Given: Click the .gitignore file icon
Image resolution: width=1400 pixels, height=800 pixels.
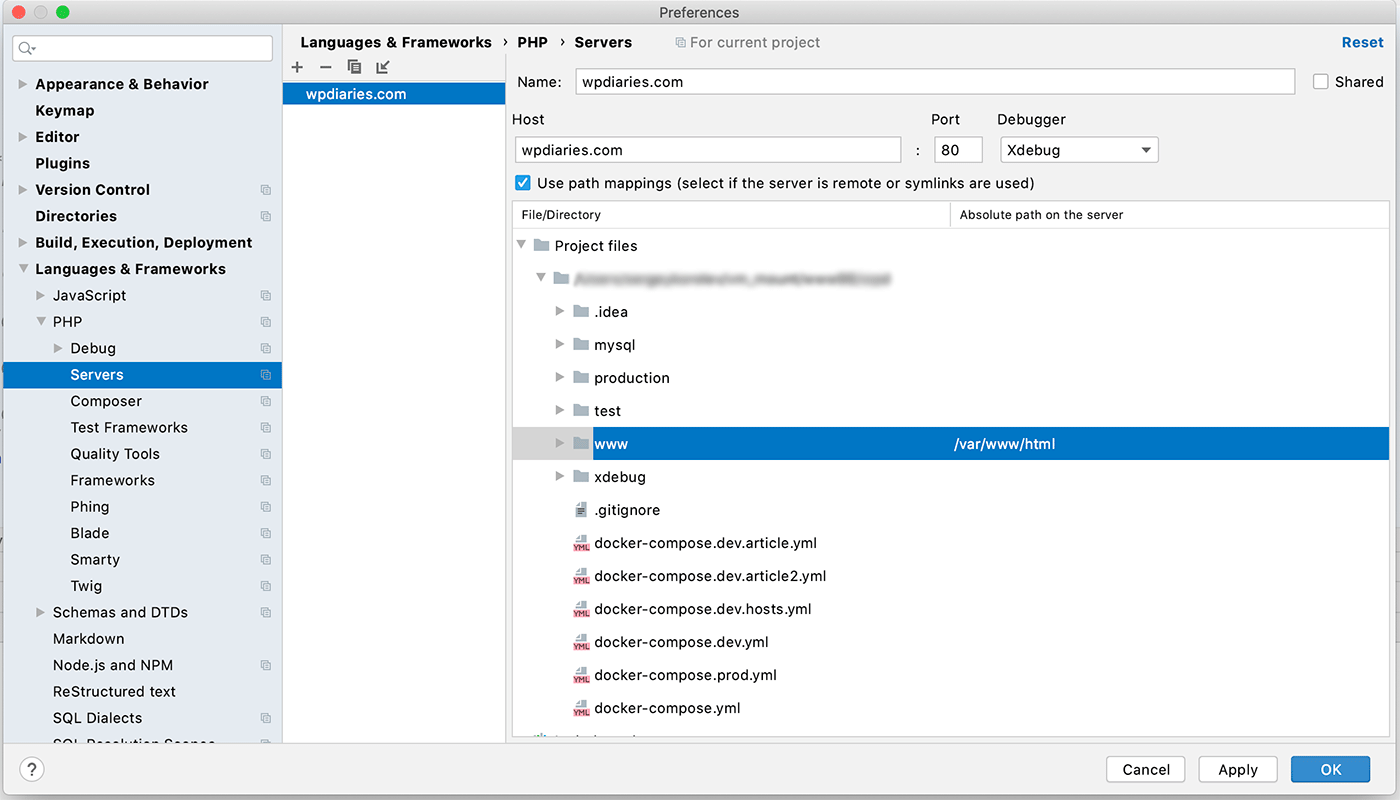Looking at the screenshot, I should click(581, 510).
